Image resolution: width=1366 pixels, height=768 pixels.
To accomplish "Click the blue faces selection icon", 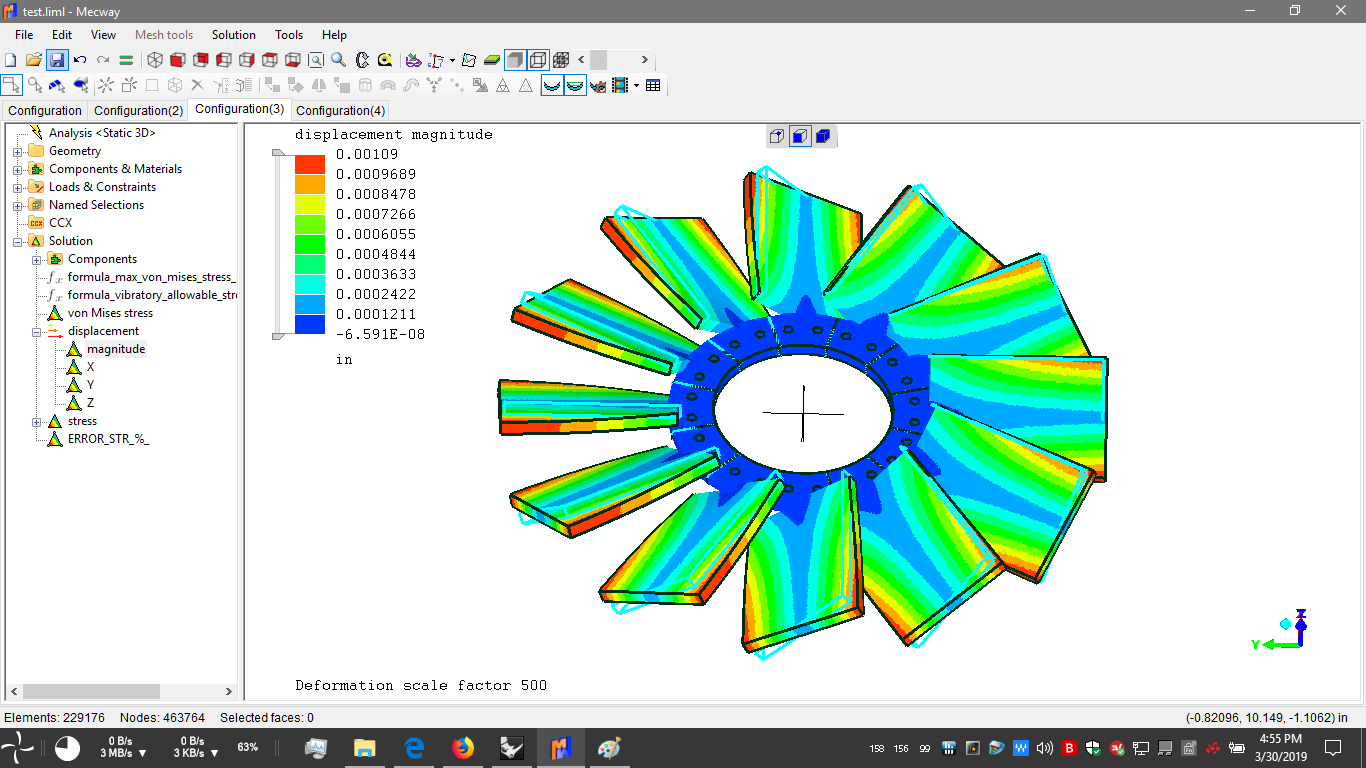I will coord(58,86).
